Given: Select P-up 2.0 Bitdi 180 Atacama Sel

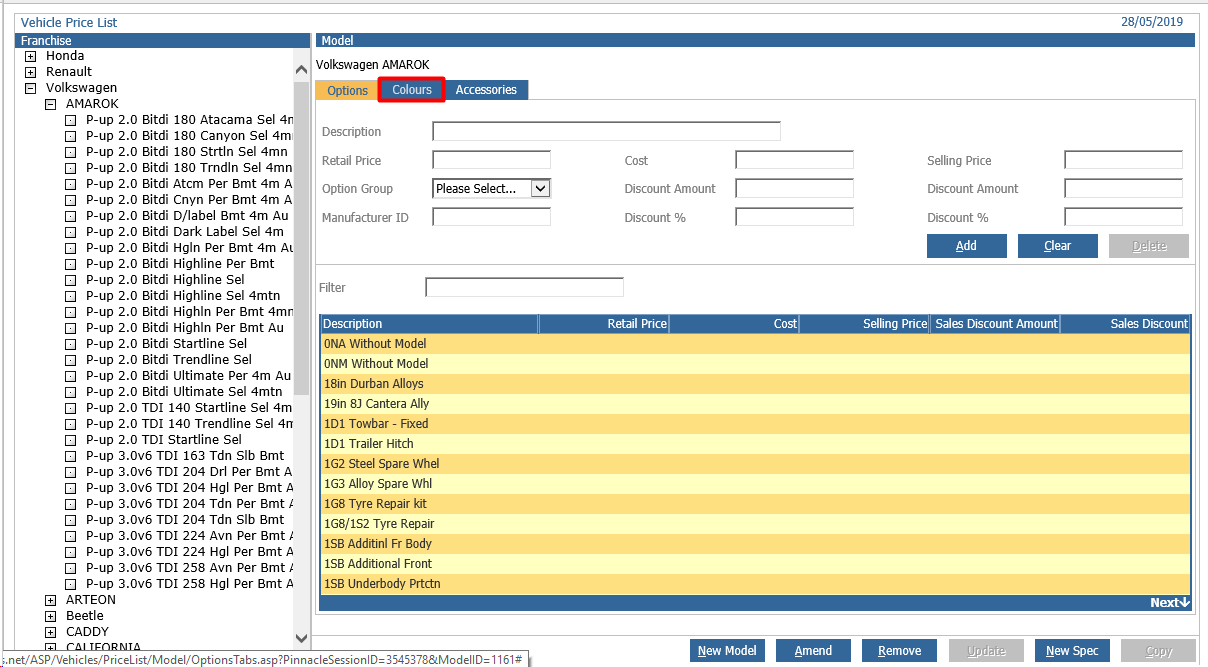Looking at the screenshot, I should tap(189, 120).
